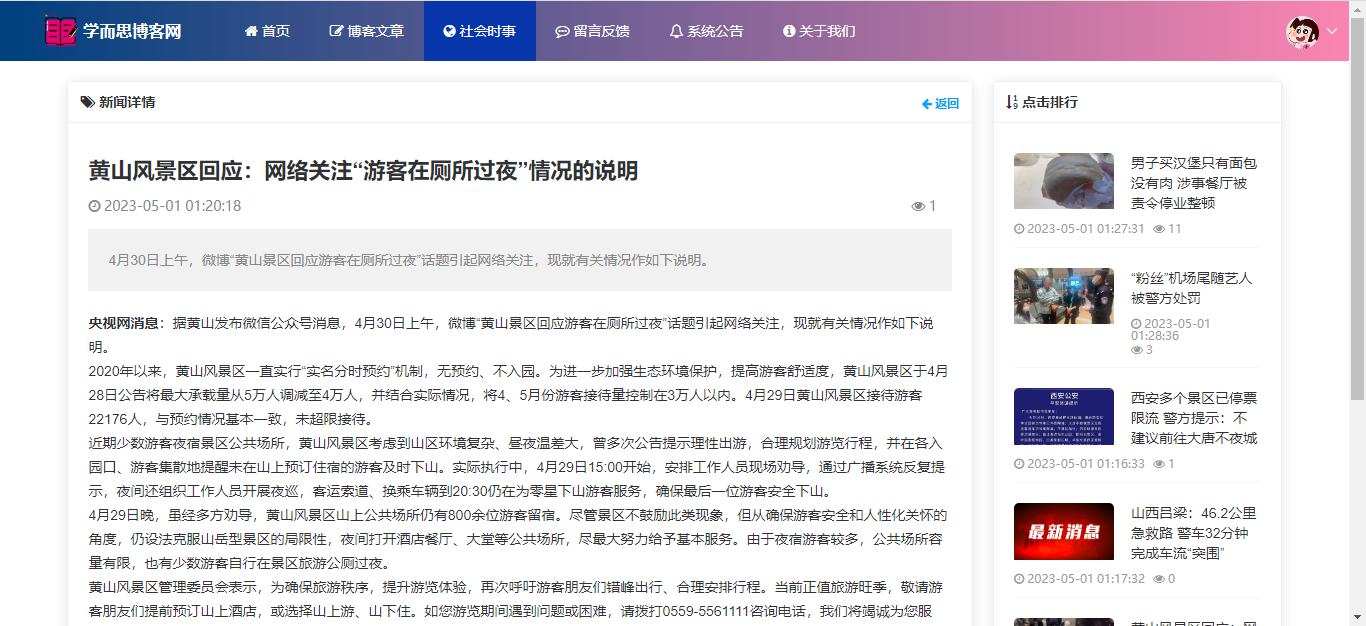Click the bold 央视网消息 label
Image resolution: width=1366 pixels, height=626 pixels.
pyautogui.click(x=124, y=323)
